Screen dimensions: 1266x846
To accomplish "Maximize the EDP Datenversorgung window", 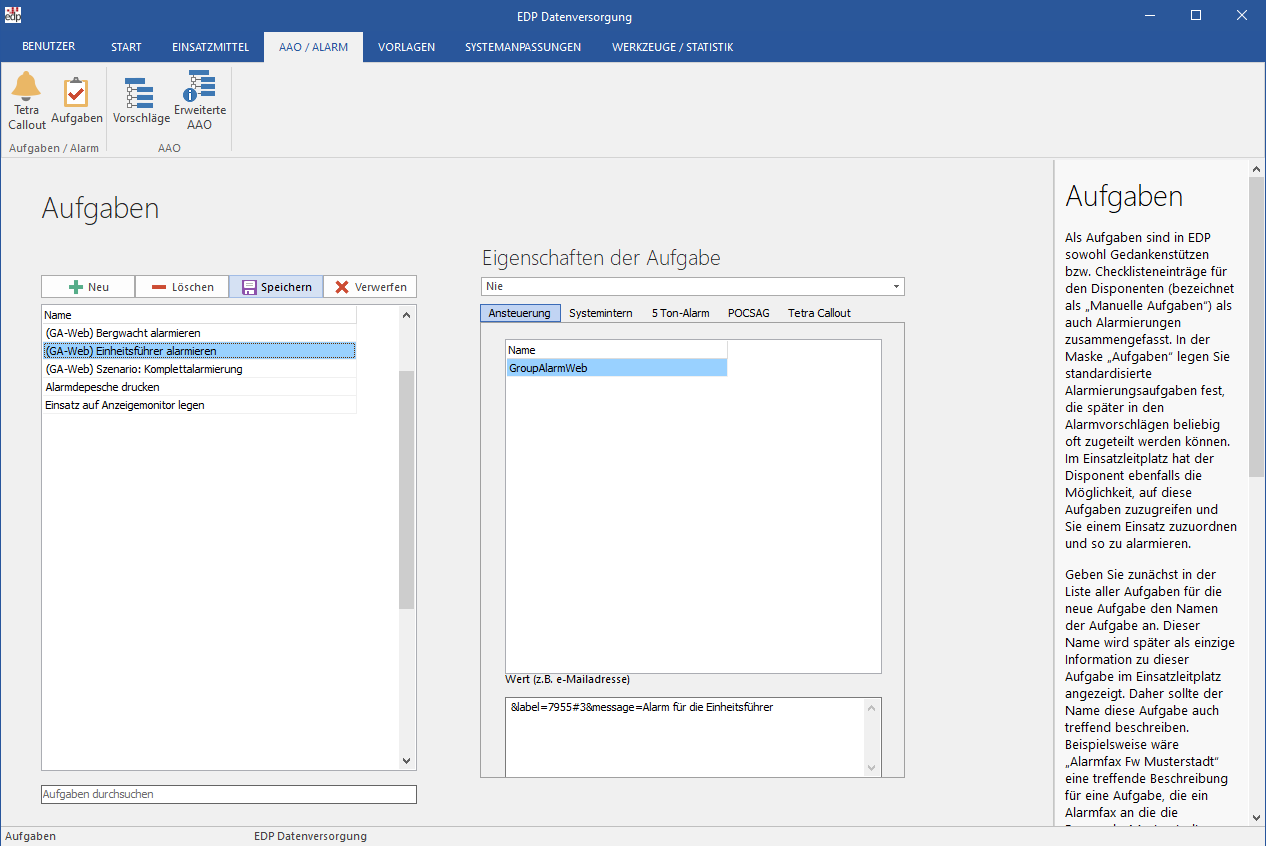I will 1196,15.
